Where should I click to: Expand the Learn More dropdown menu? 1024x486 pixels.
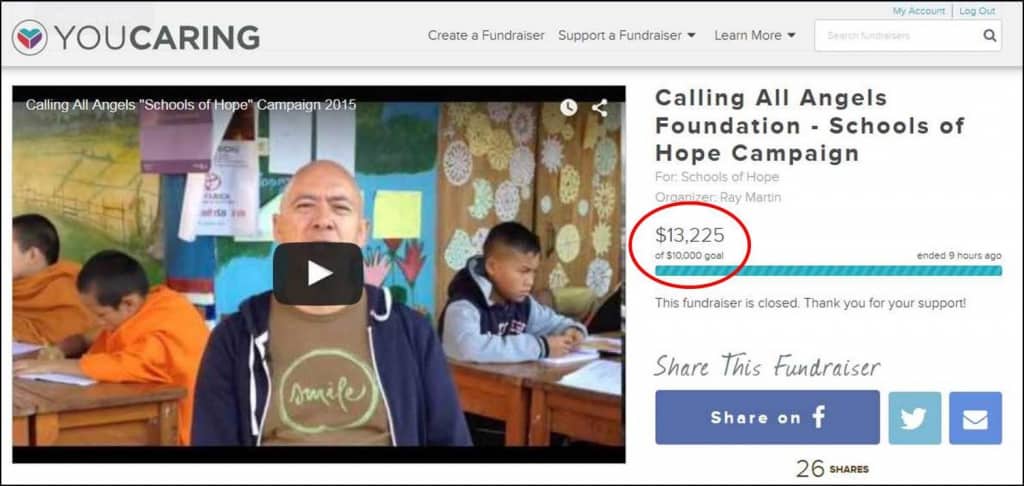755,35
